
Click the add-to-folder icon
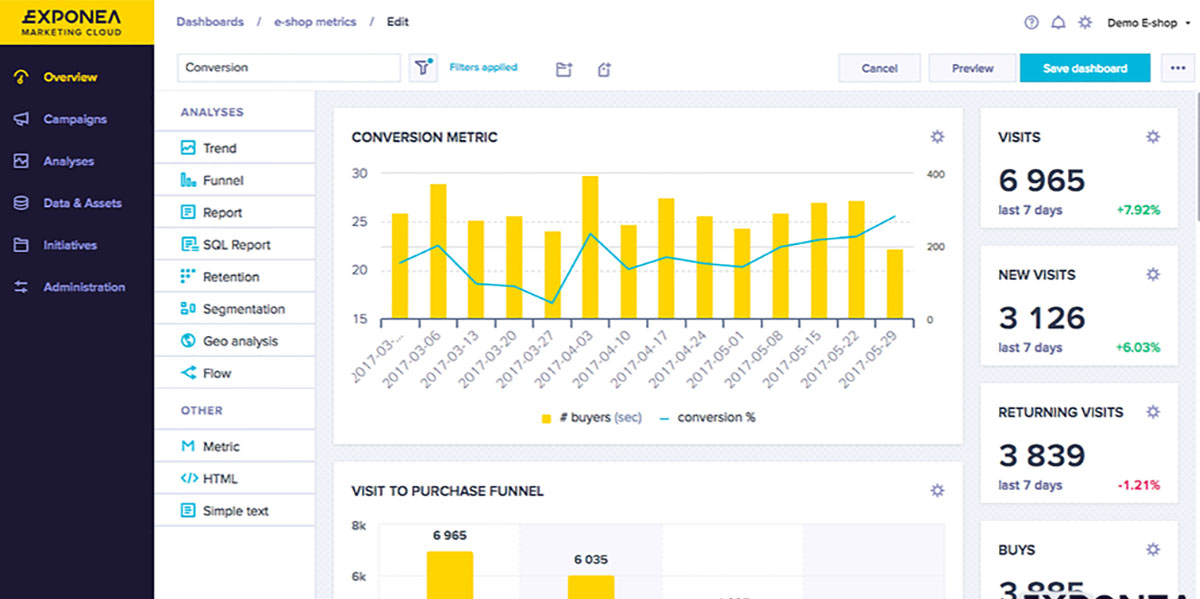(564, 69)
